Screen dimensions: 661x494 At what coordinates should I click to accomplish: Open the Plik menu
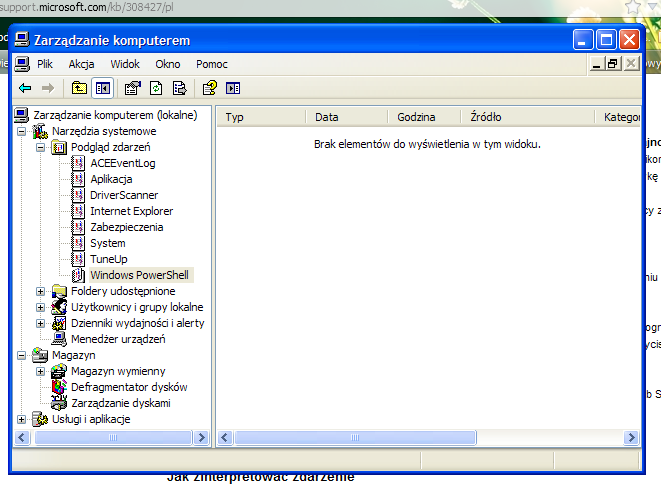[x=45, y=64]
